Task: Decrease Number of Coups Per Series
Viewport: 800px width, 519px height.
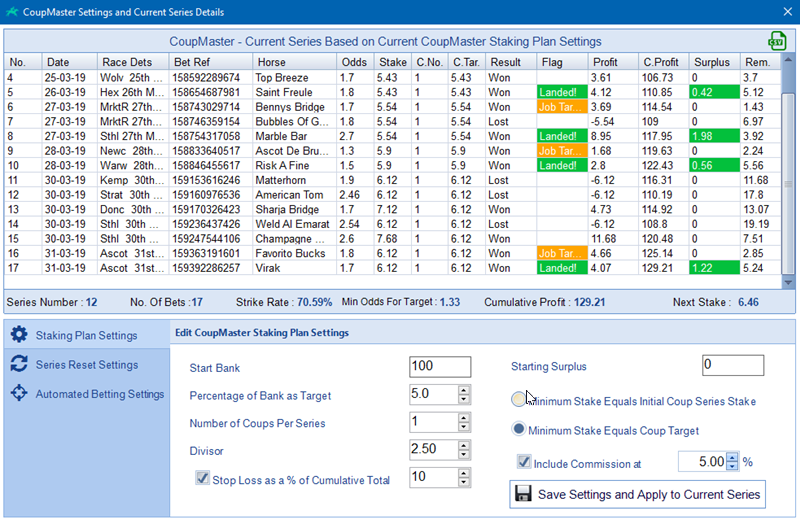Action: pos(464,427)
